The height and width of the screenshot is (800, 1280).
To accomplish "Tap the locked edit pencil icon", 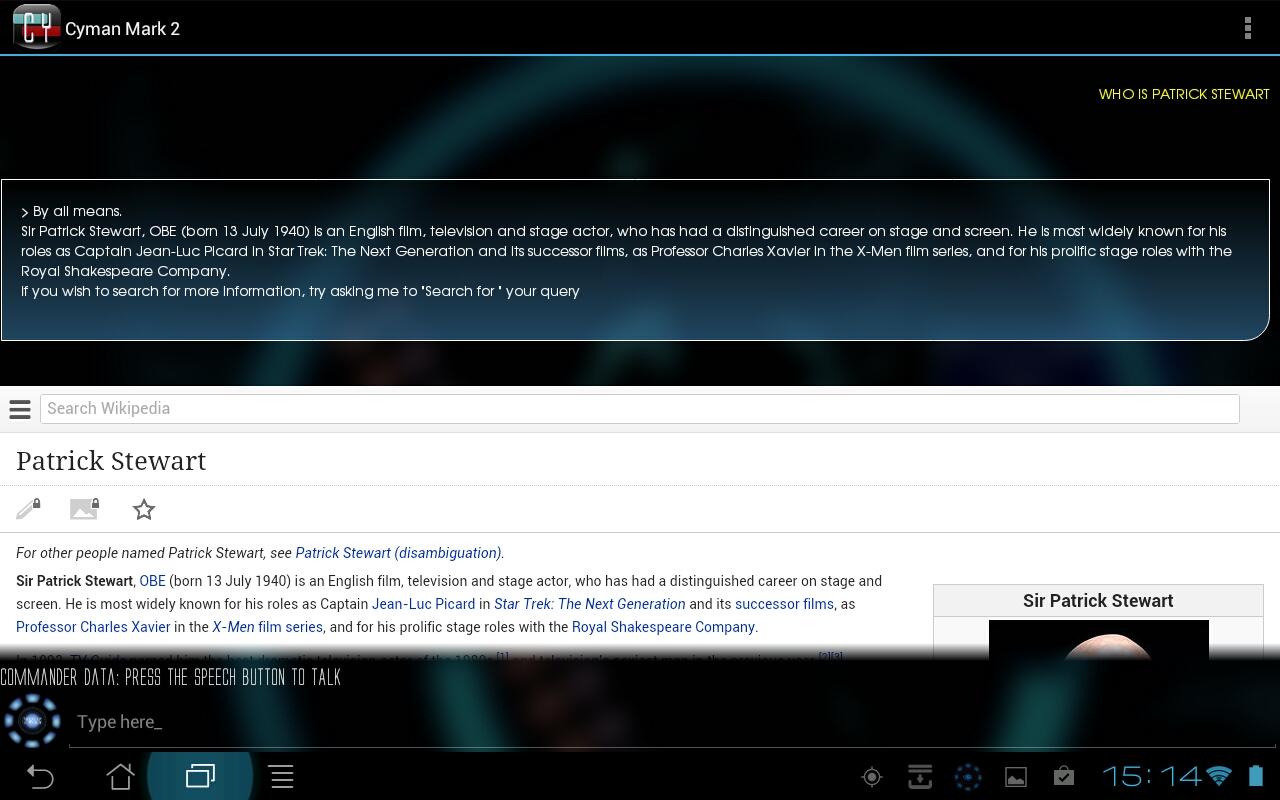I will (28, 509).
